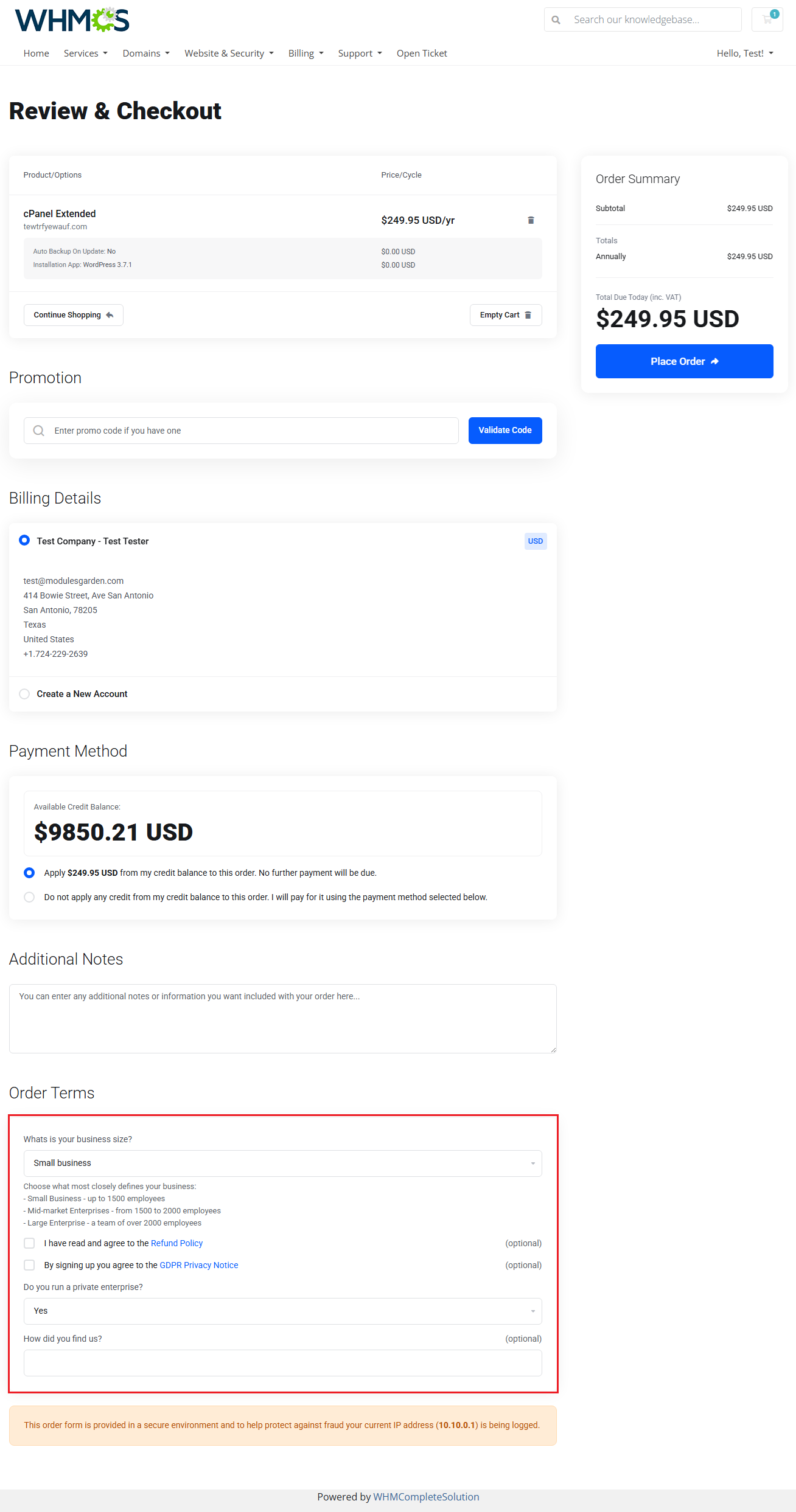The image size is (796, 1512).
Task: Continue shopping
Action: point(74,315)
